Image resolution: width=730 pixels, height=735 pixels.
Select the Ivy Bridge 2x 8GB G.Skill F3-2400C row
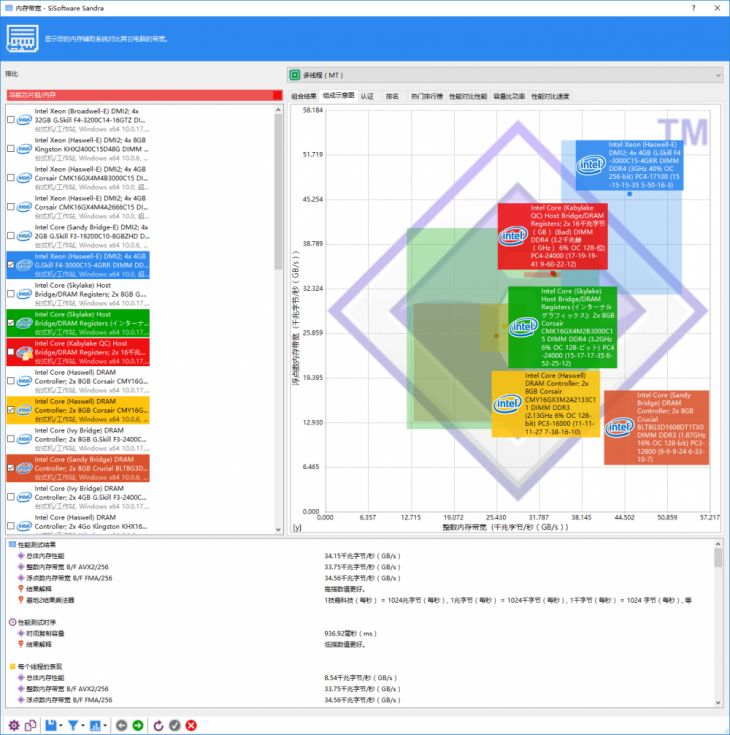pyautogui.click(x=78, y=439)
